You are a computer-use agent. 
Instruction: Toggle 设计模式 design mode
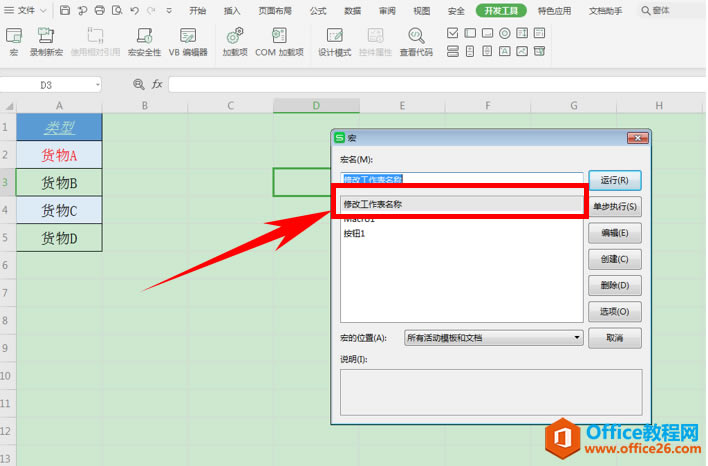pyautogui.click(x=334, y=41)
